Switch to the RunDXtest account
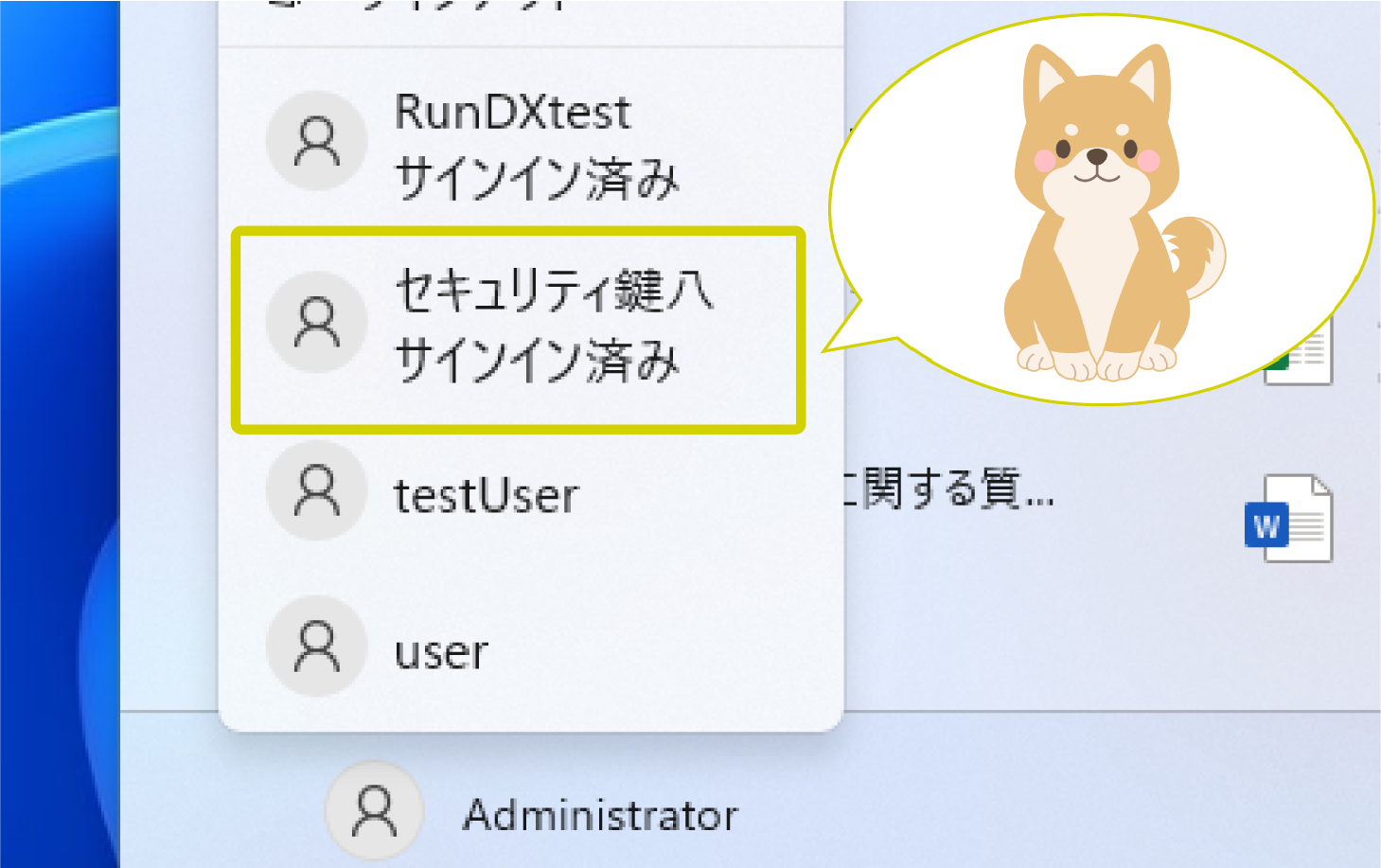Image resolution: width=1381 pixels, height=868 pixels. click(512, 113)
